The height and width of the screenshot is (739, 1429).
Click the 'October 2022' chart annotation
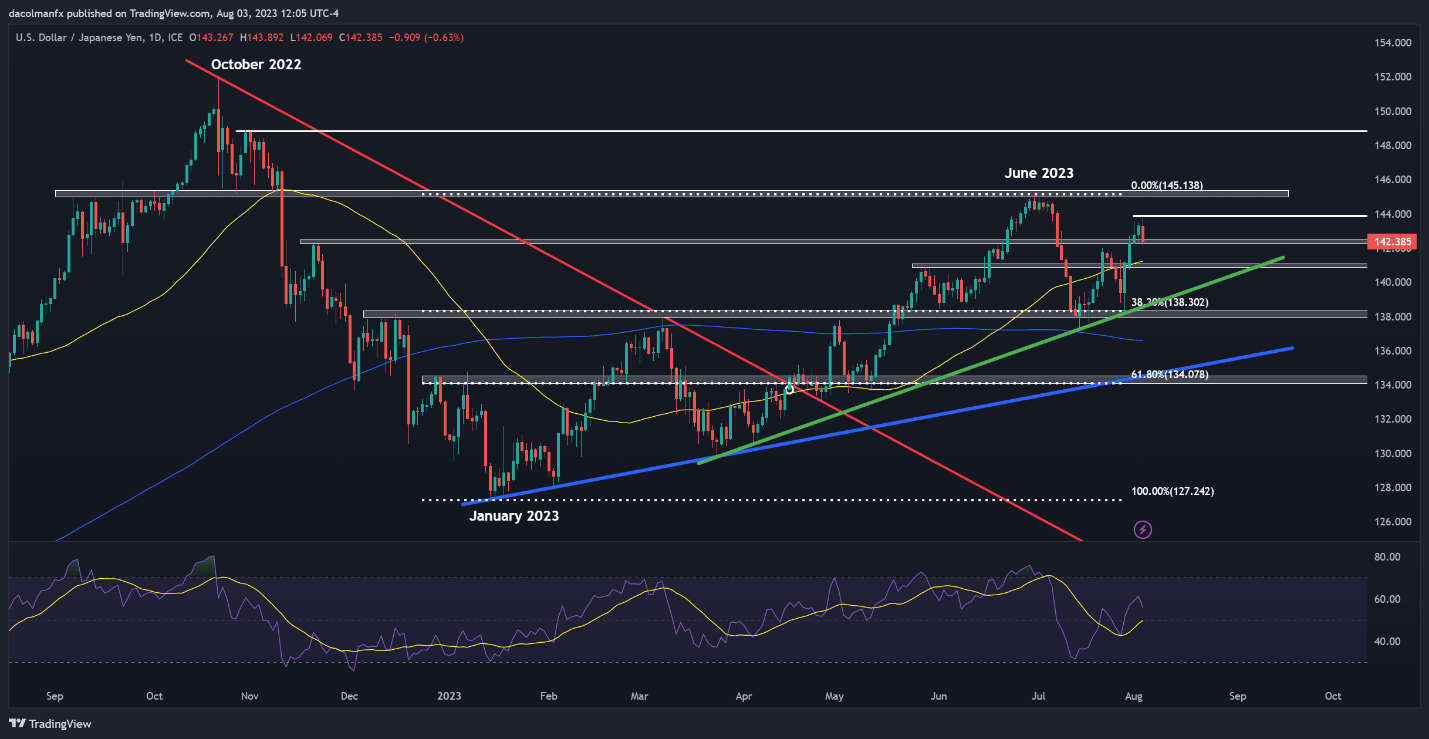256,64
